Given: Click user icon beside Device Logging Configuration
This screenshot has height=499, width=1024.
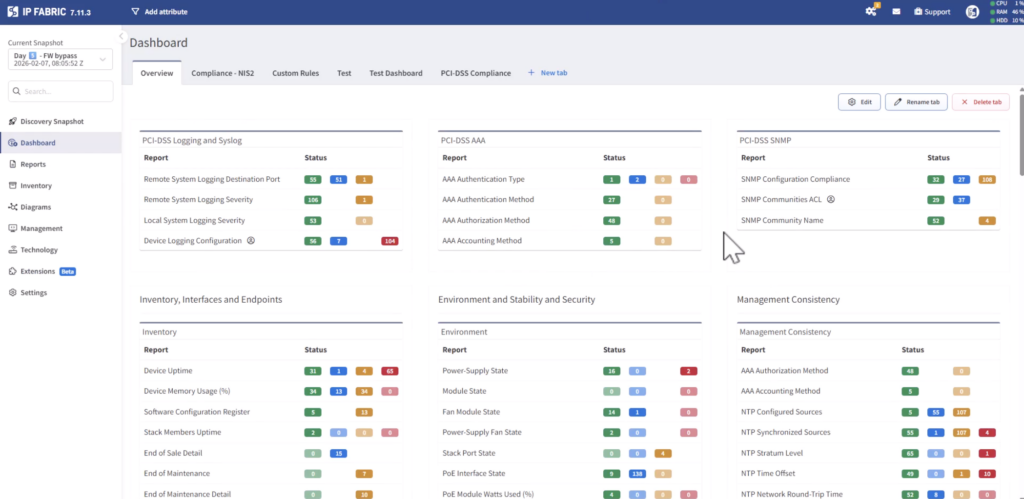Looking at the screenshot, I should click(250, 240).
